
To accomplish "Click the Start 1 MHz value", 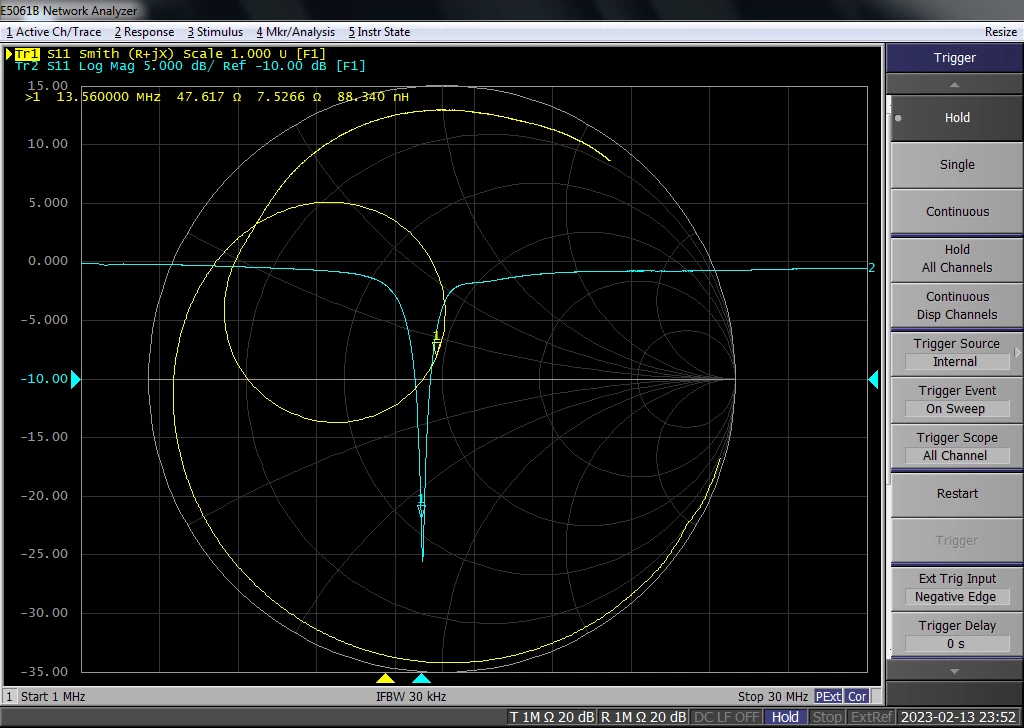I will coord(53,697).
